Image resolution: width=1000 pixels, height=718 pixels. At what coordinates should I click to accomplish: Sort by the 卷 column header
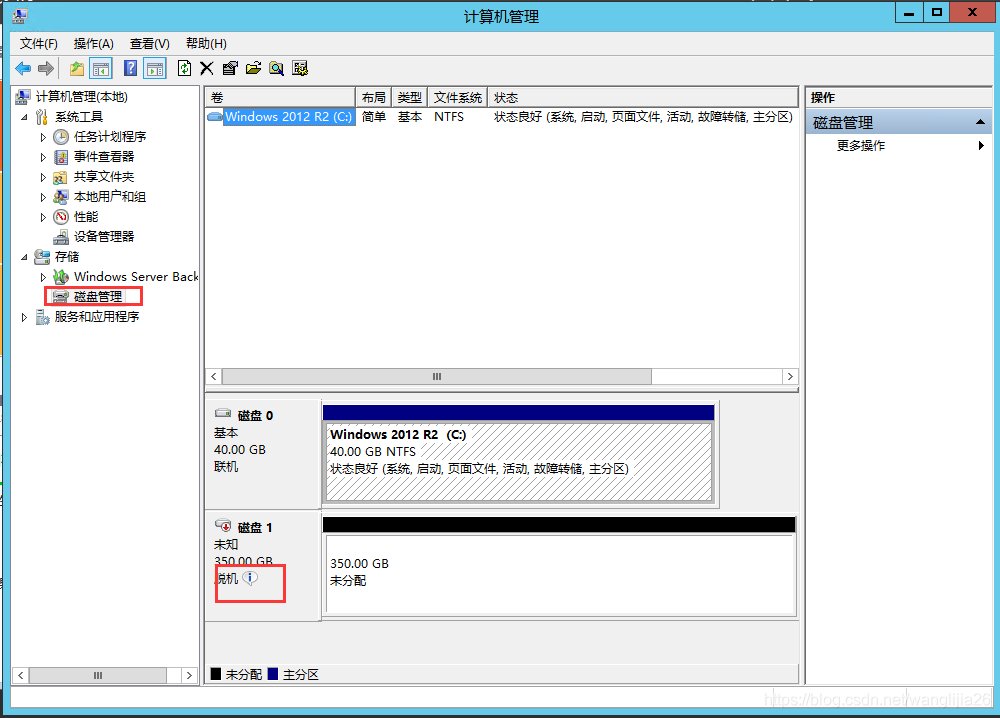coord(280,97)
